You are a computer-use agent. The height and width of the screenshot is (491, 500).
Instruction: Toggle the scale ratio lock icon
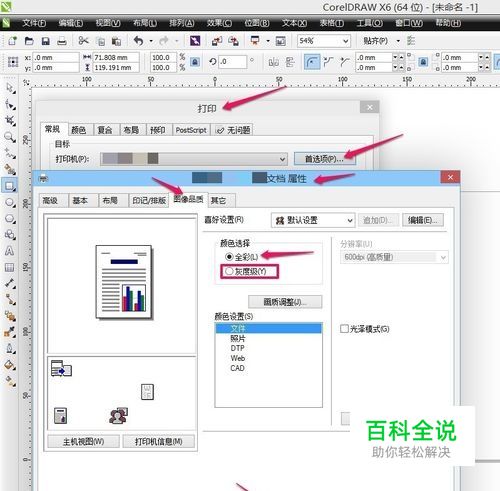click(195, 62)
